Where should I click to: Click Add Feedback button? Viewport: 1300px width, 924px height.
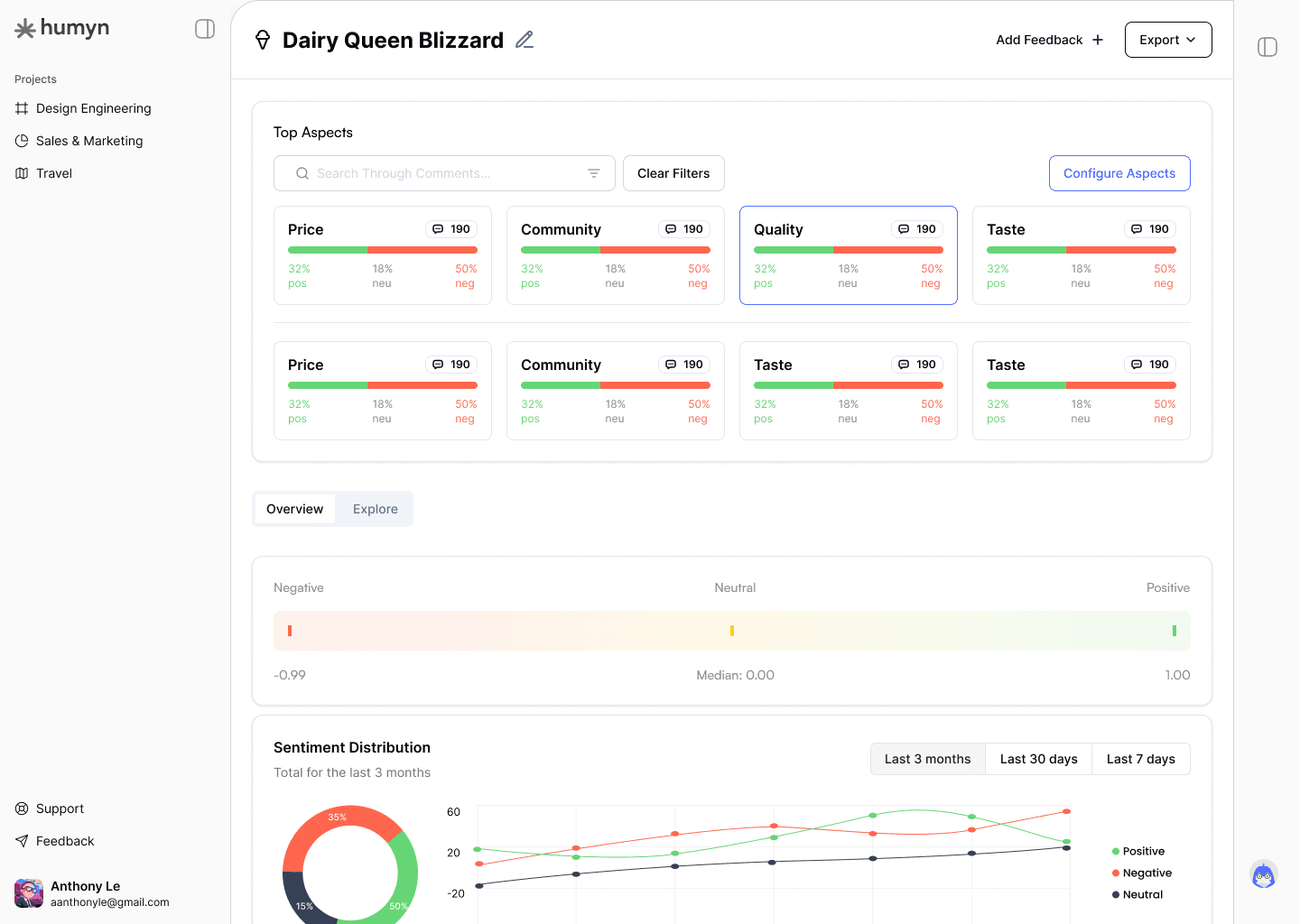pyautogui.click(x=1050, y=40)
